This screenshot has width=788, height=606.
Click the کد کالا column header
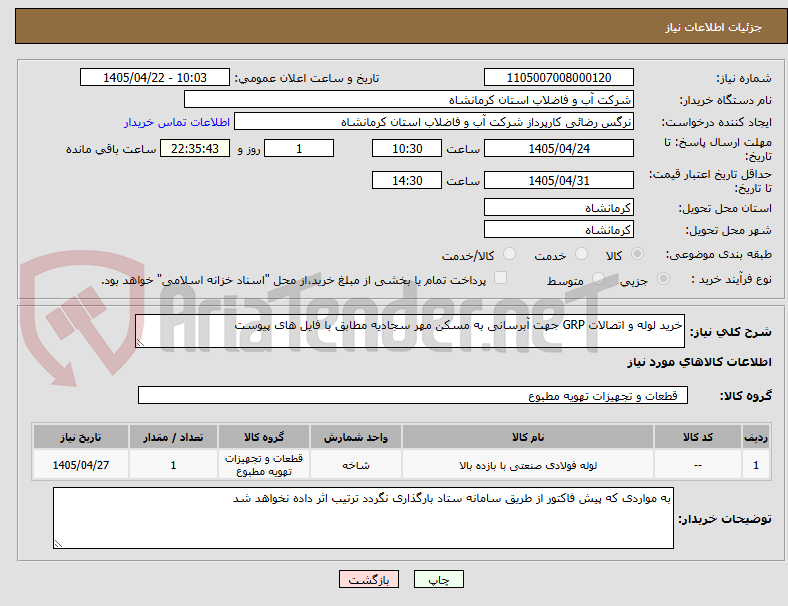coord(698,437)
